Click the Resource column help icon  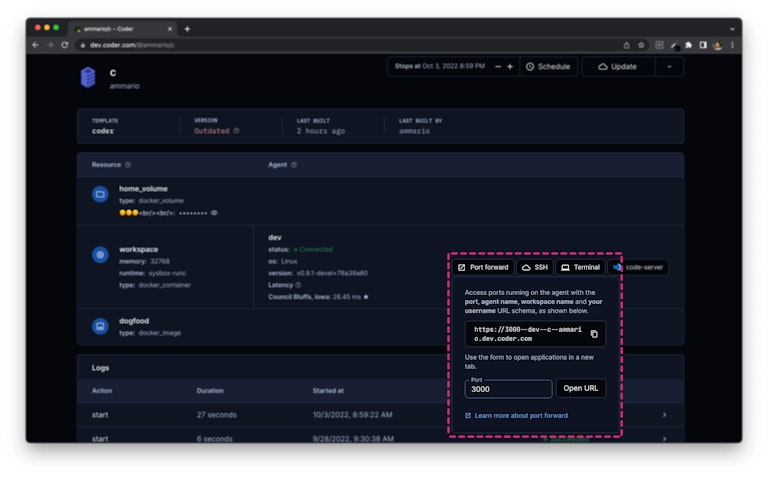[128, 165]
